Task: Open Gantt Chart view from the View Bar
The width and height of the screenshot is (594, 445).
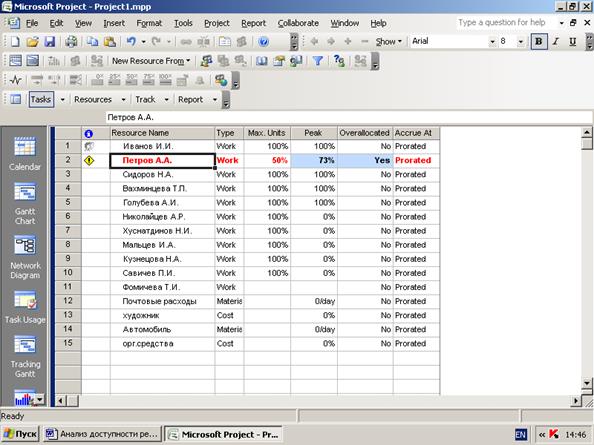Action: (25, 204)
